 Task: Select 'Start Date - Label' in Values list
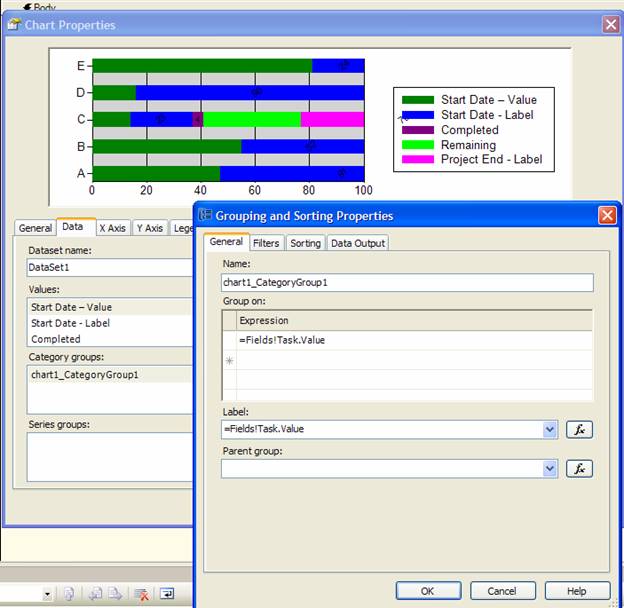[111, 323]
